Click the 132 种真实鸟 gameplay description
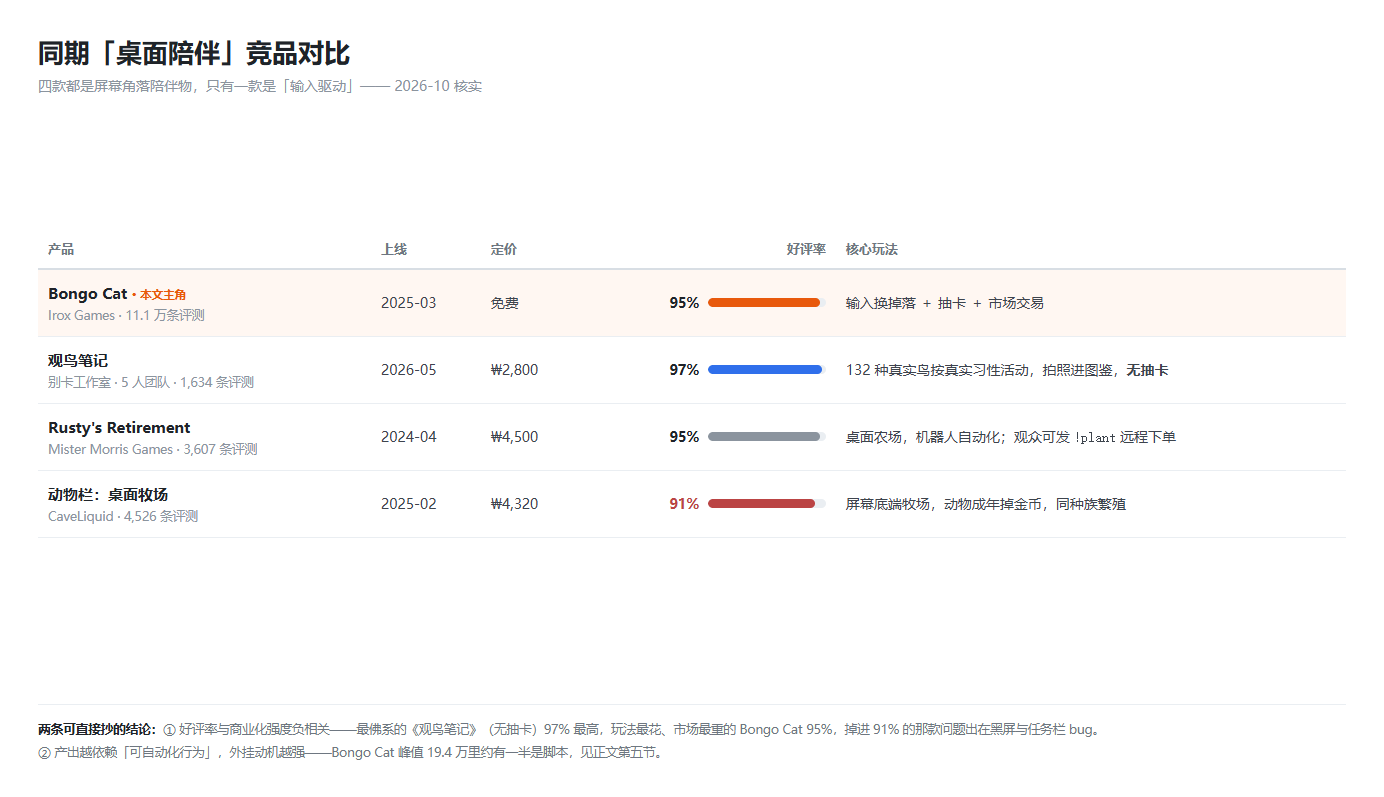This screenshot has height=797, width=1384. pyautogui.click(x=1007, y=370)
